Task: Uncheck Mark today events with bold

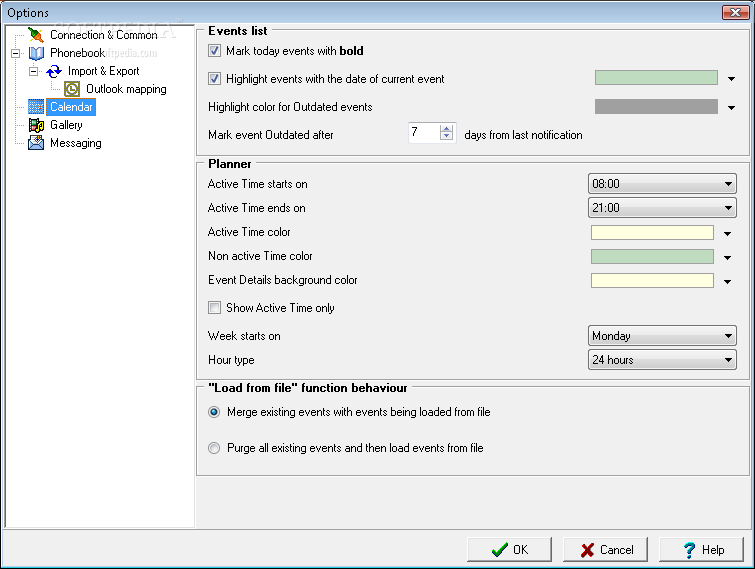Action: click(214, 51)
